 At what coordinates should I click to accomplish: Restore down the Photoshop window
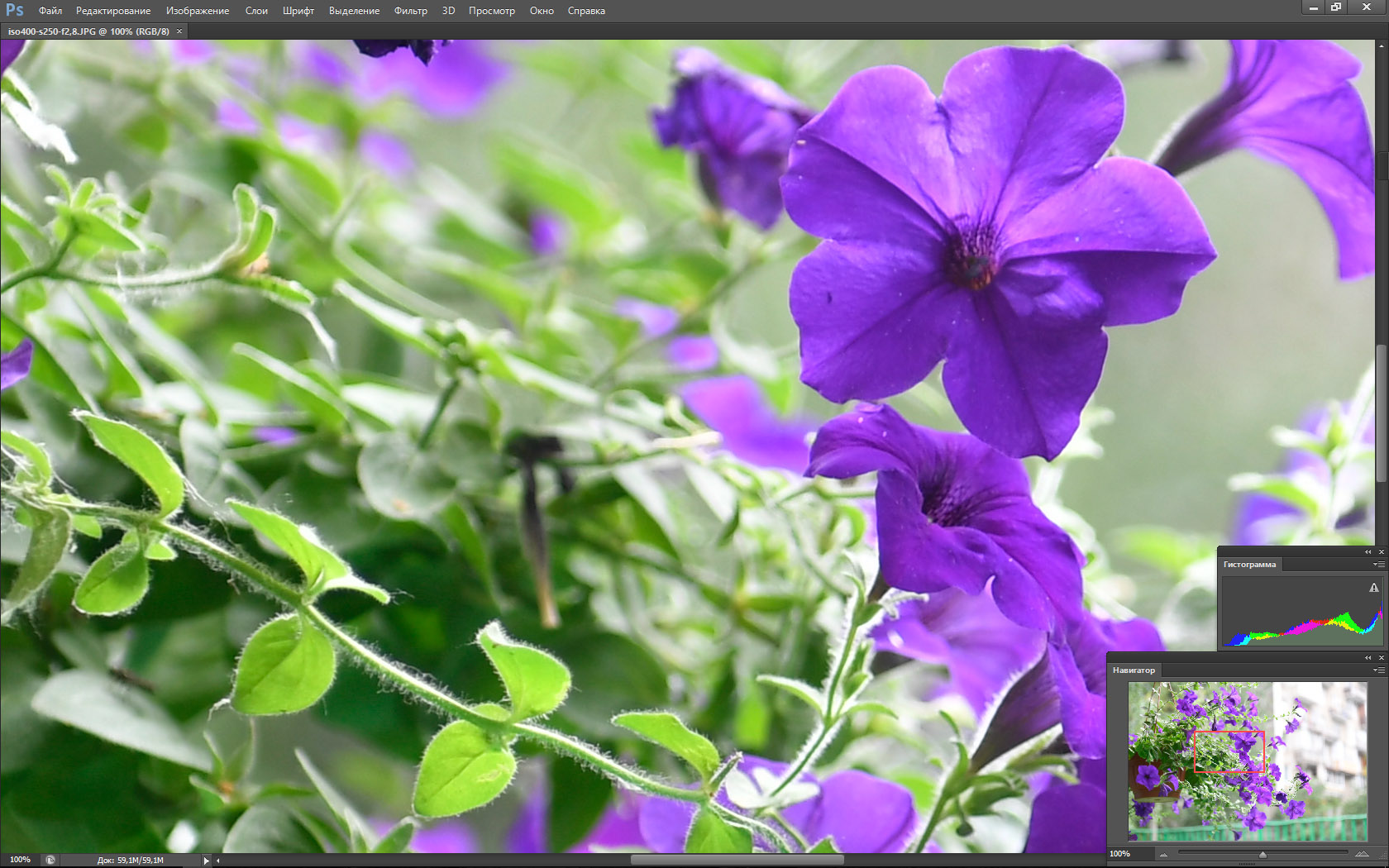1336,7
